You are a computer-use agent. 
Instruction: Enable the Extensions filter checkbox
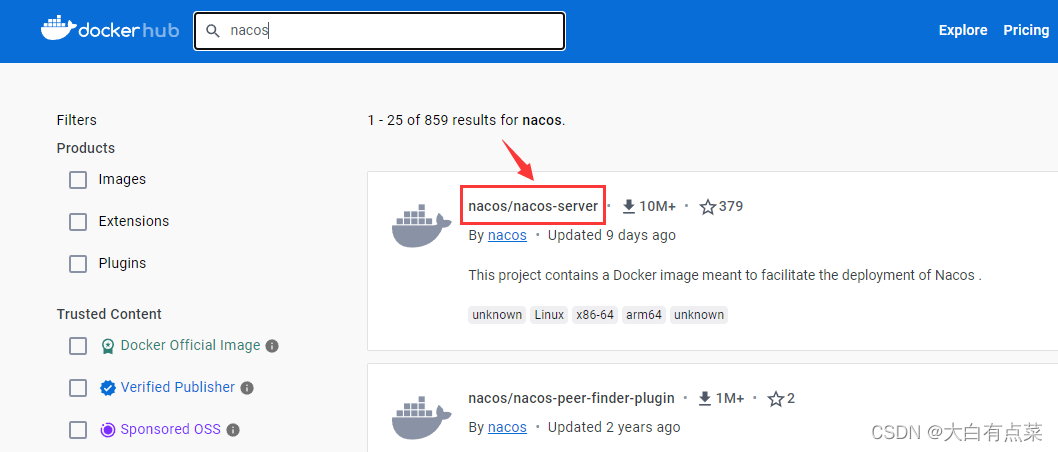(78, 222)
